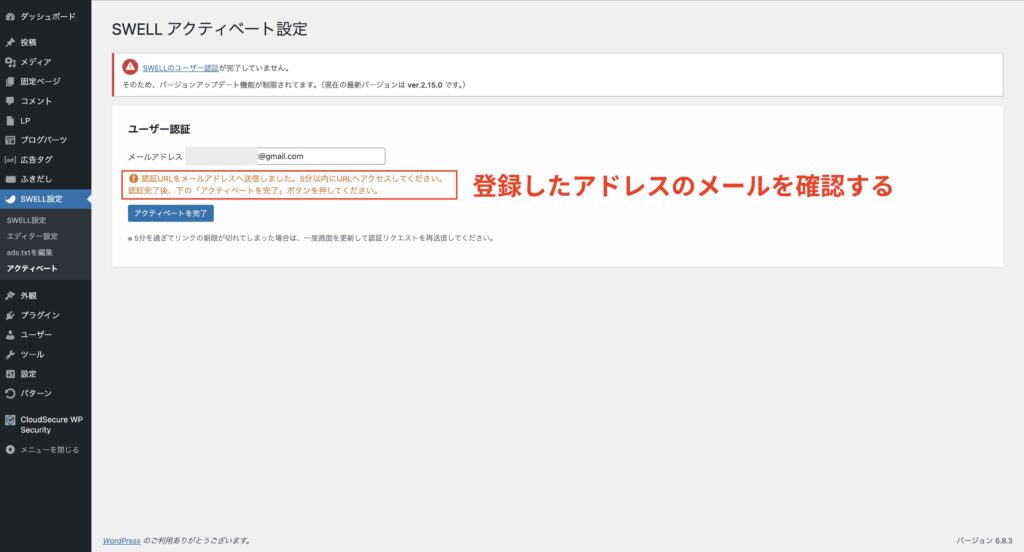Viewport: 1024px width, 552px height.
Task: Click the Tools wrench icon
Action: pos(10,354)
